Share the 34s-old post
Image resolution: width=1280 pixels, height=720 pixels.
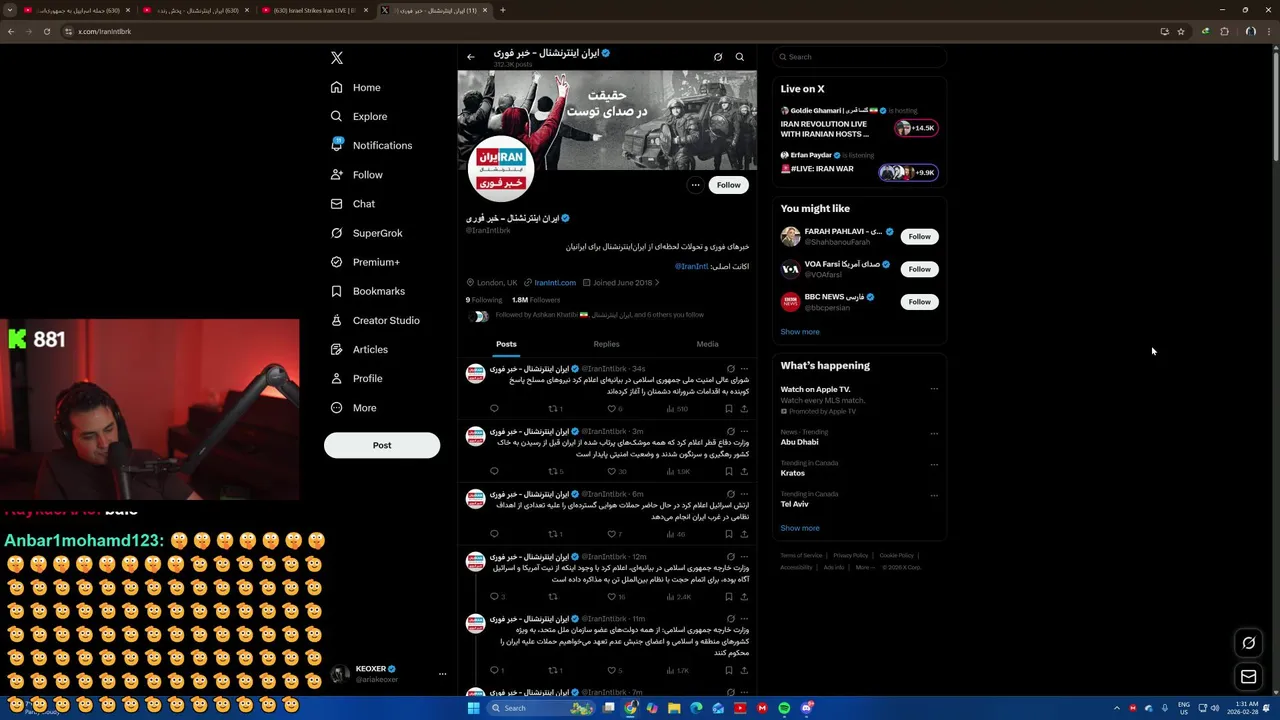click(744, 408)
